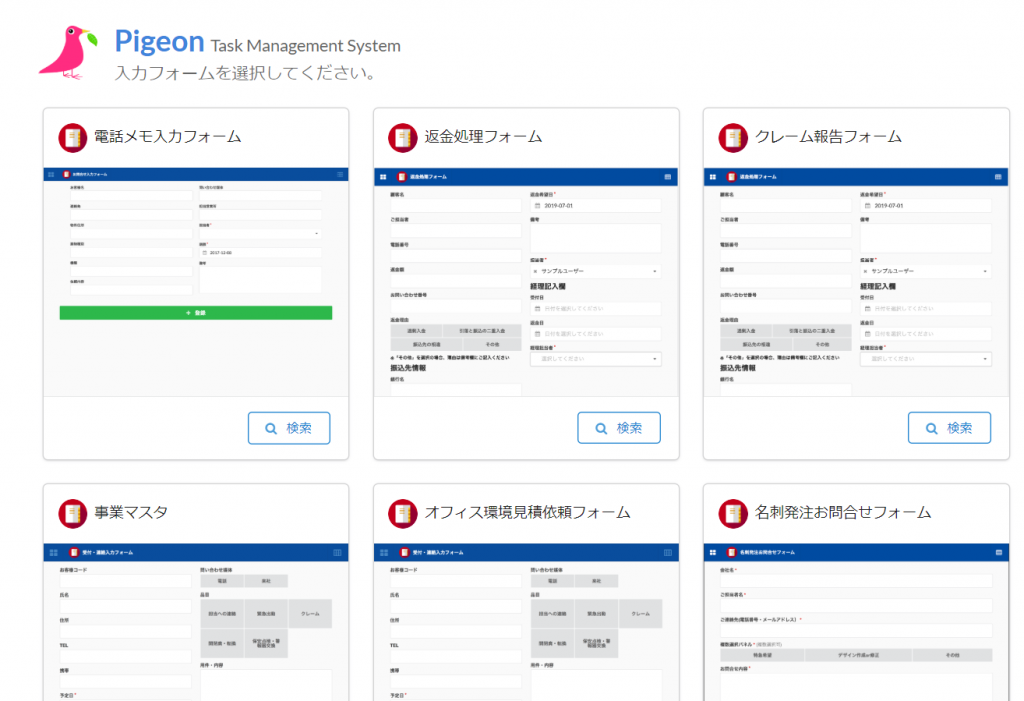Open the 事業マスタ preview thumbnail
Viewport: 1024px width, 701px height.
coord(196,622)
